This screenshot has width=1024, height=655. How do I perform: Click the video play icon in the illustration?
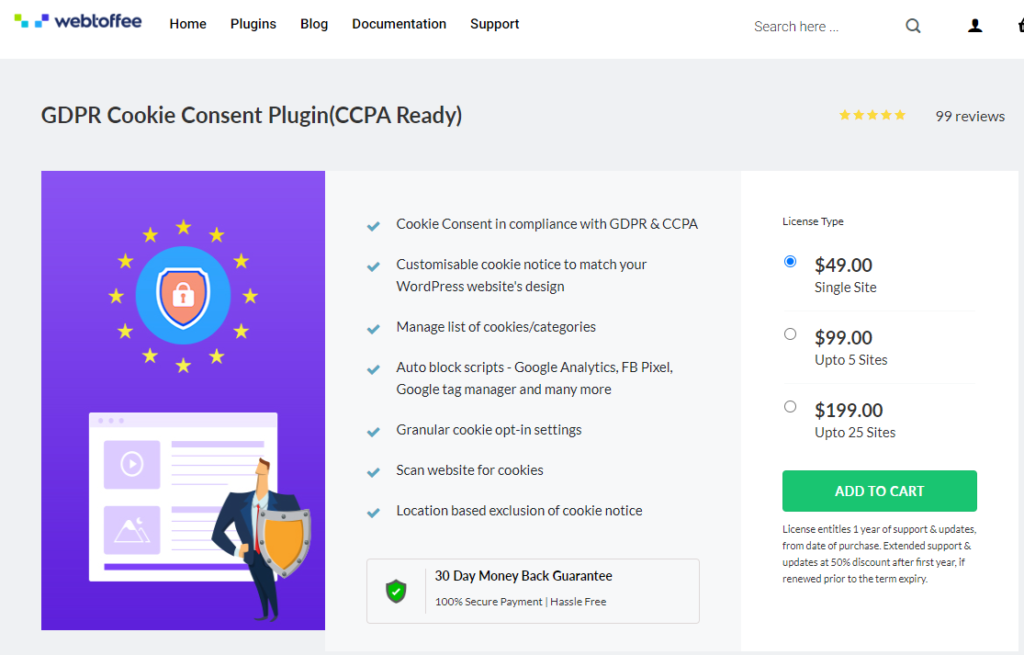click(x=132, y=464)
